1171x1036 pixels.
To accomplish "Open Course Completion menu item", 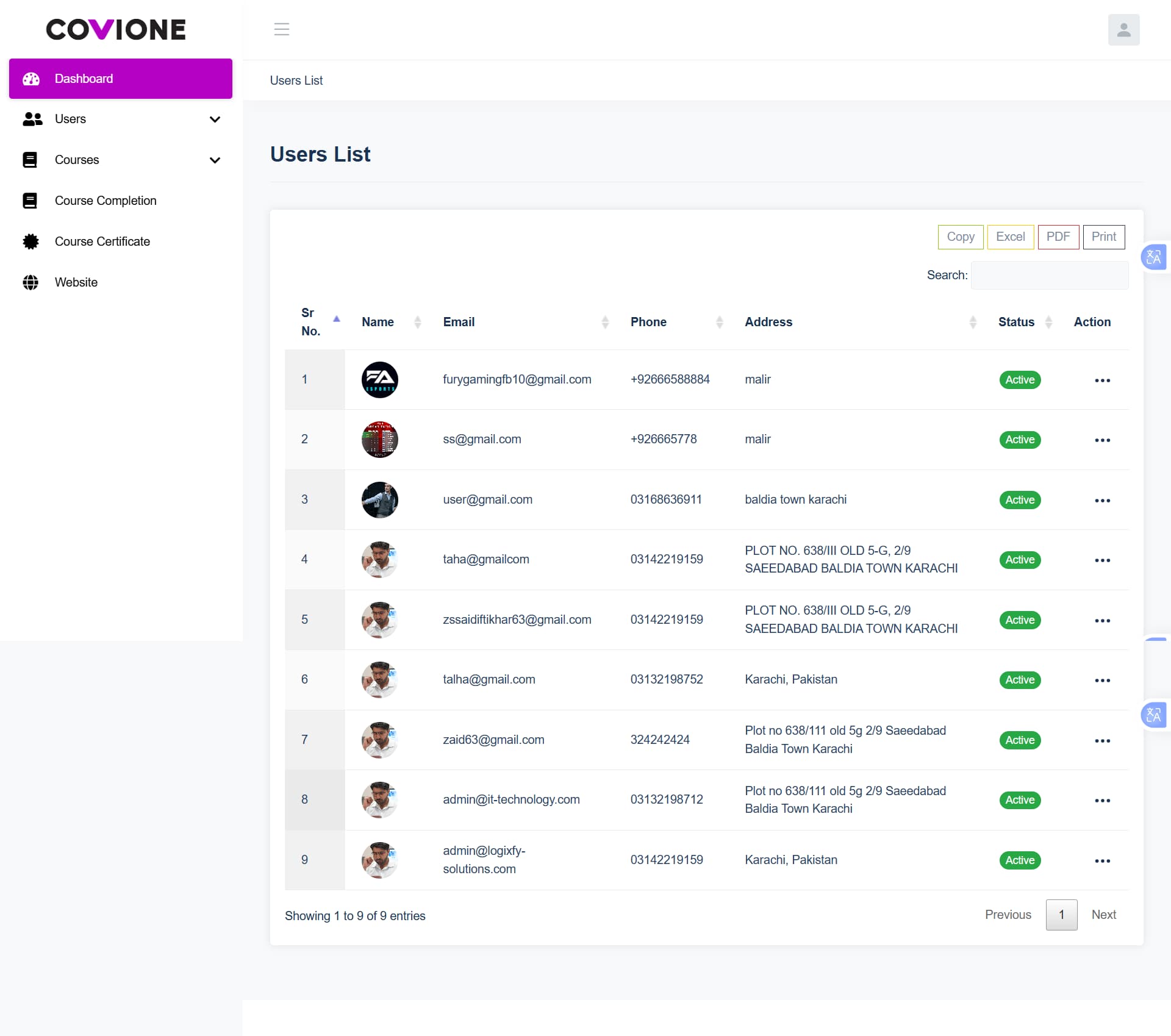I will (x=106, y=201).
